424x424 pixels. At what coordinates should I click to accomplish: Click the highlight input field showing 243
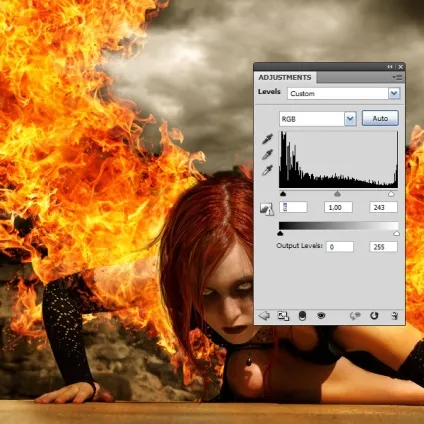click(383, 207)
